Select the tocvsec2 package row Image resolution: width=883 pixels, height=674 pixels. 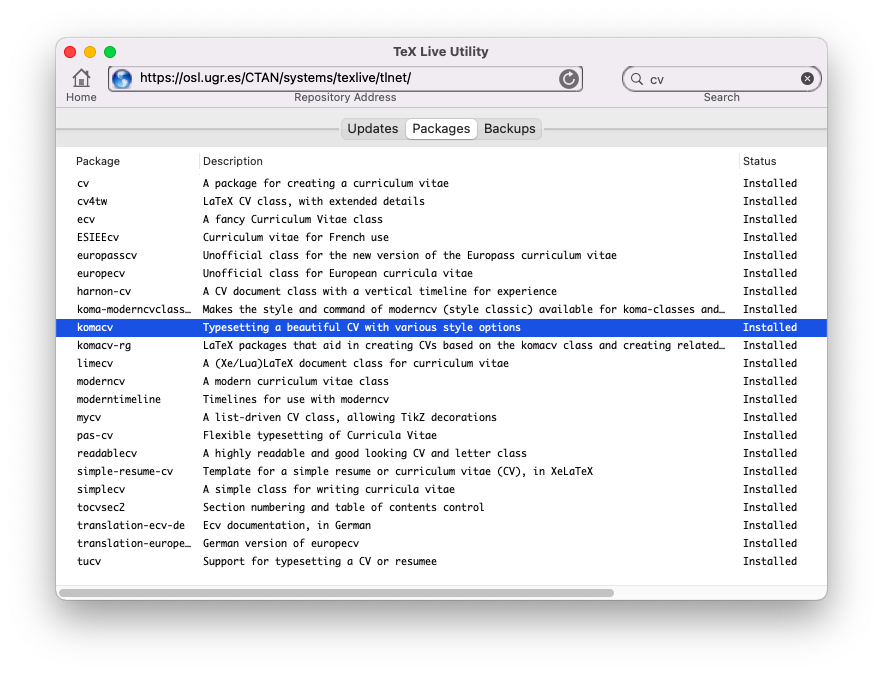pyautogui.click(x=442, y=508)
